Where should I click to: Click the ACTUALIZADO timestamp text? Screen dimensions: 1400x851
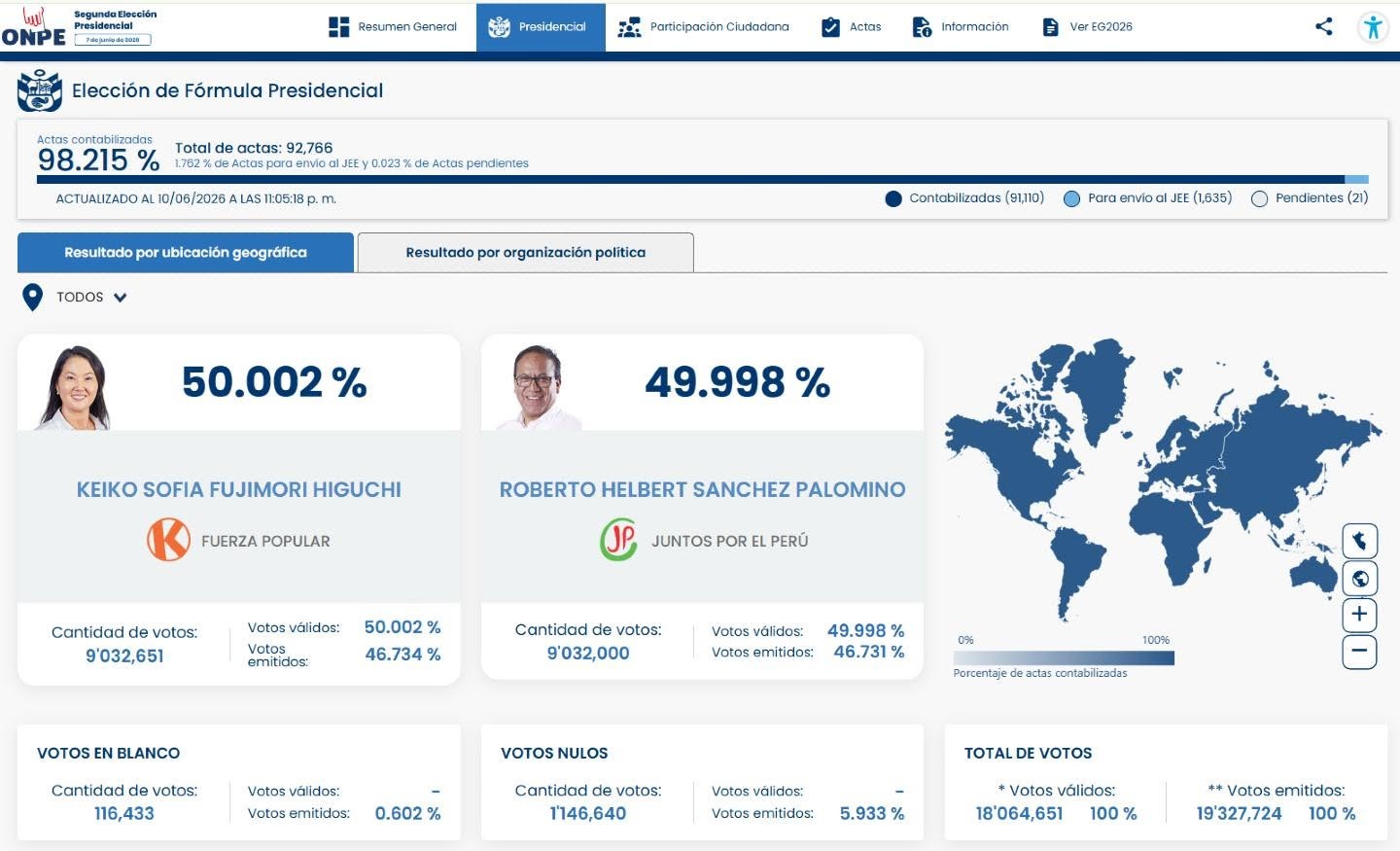coord(195,199)
